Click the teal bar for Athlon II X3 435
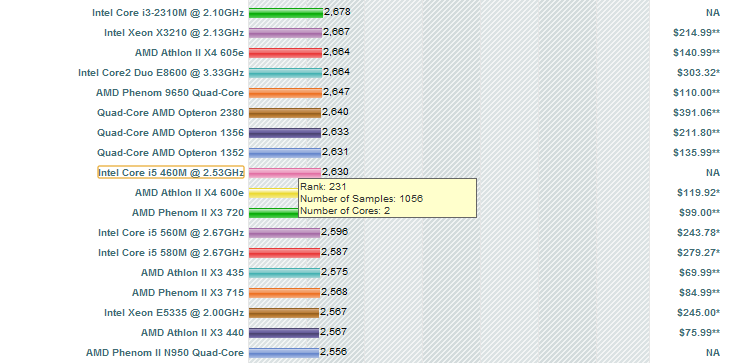 (285, 273)
